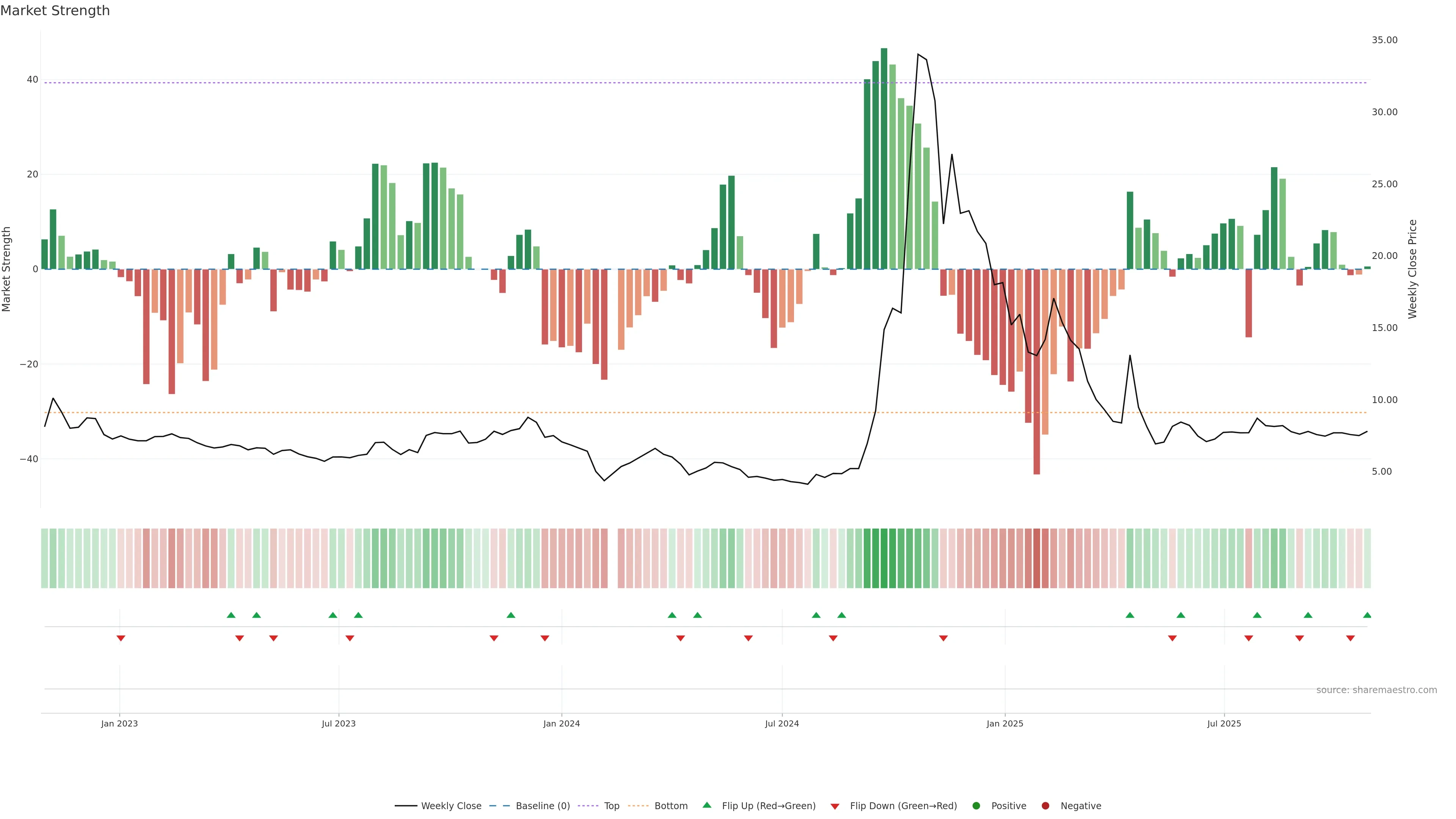Click the tallest green strength bar

tap(884, 158)
